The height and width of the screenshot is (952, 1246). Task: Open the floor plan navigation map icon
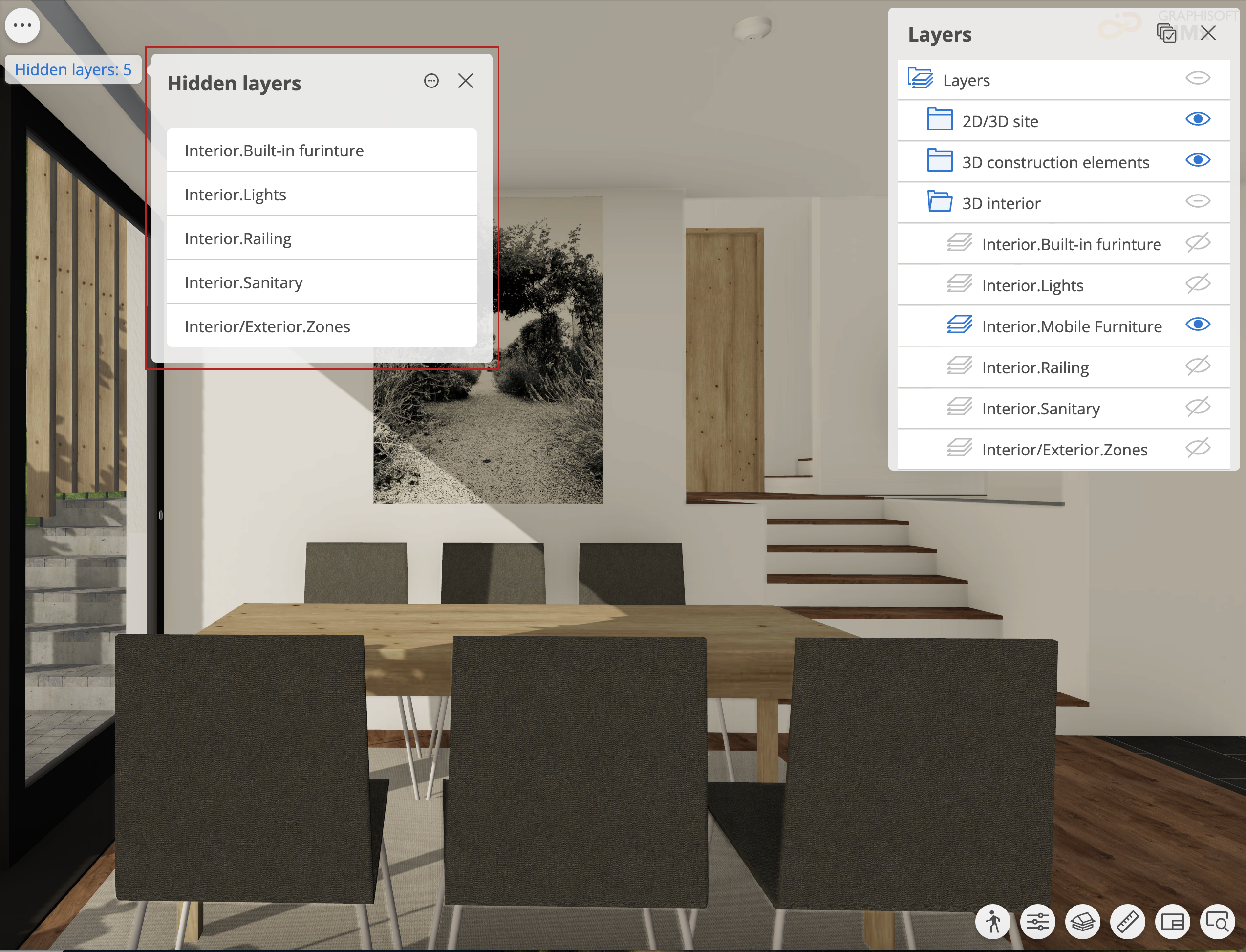(x=1172, y=922)
